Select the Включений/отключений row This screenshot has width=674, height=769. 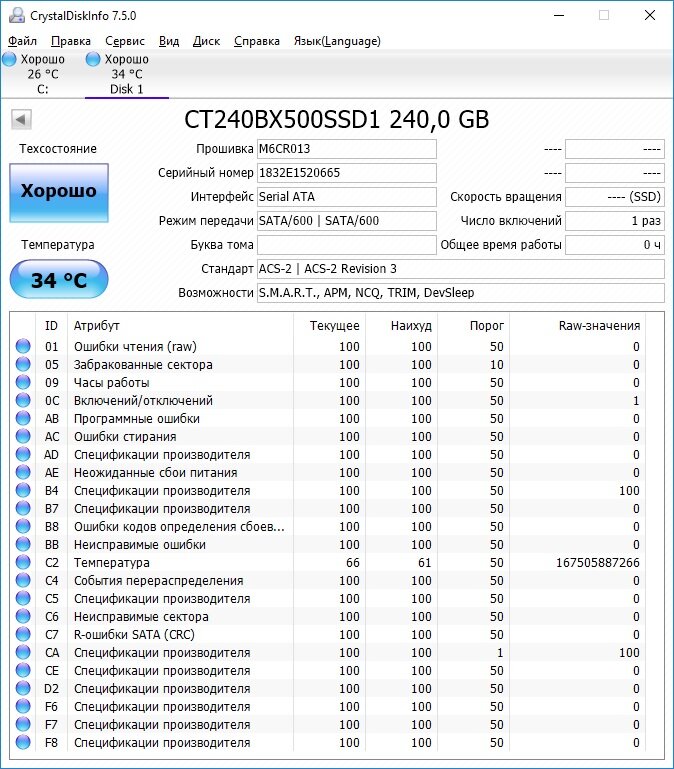(x=328, y=400)
